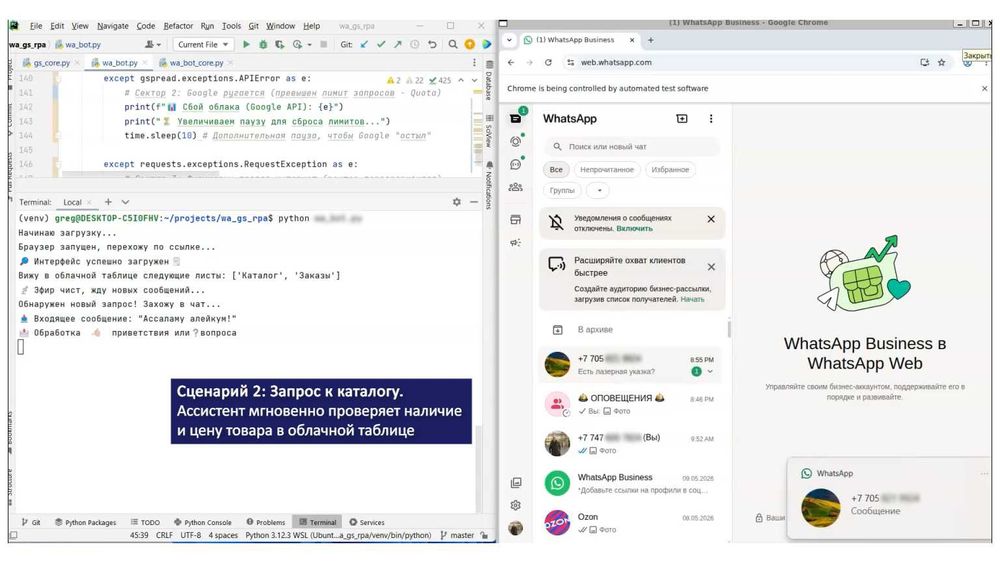Viewport: 1000px width, 563px height.
Task: Hide the terminal panel with minus icon
Action: coord(474,202)
